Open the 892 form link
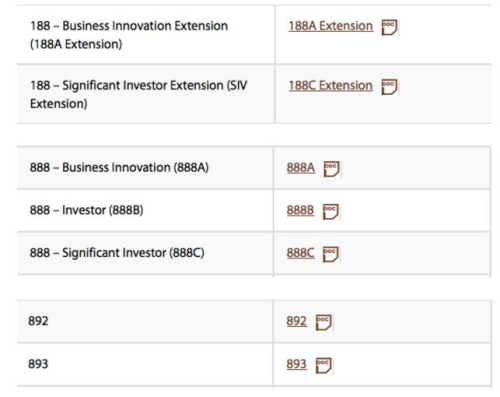 pos(296,321)
